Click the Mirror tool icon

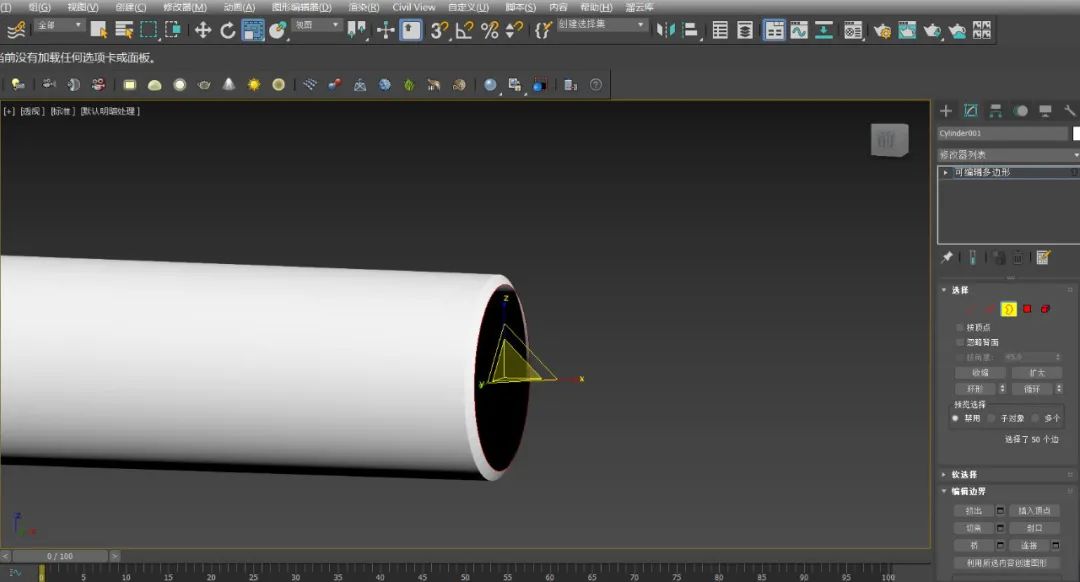coord(665,30)
